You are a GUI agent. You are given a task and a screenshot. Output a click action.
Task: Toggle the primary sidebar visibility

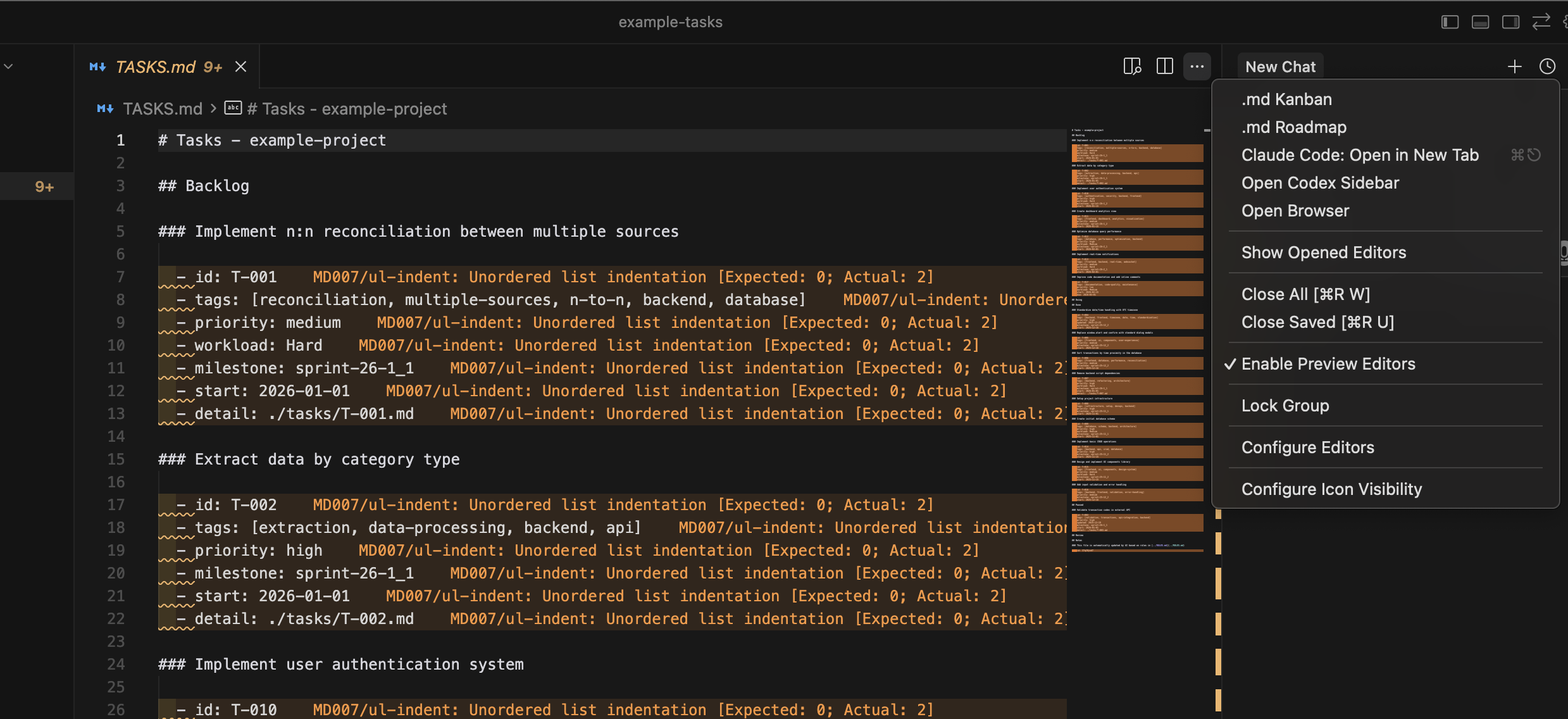(1449, 22)
